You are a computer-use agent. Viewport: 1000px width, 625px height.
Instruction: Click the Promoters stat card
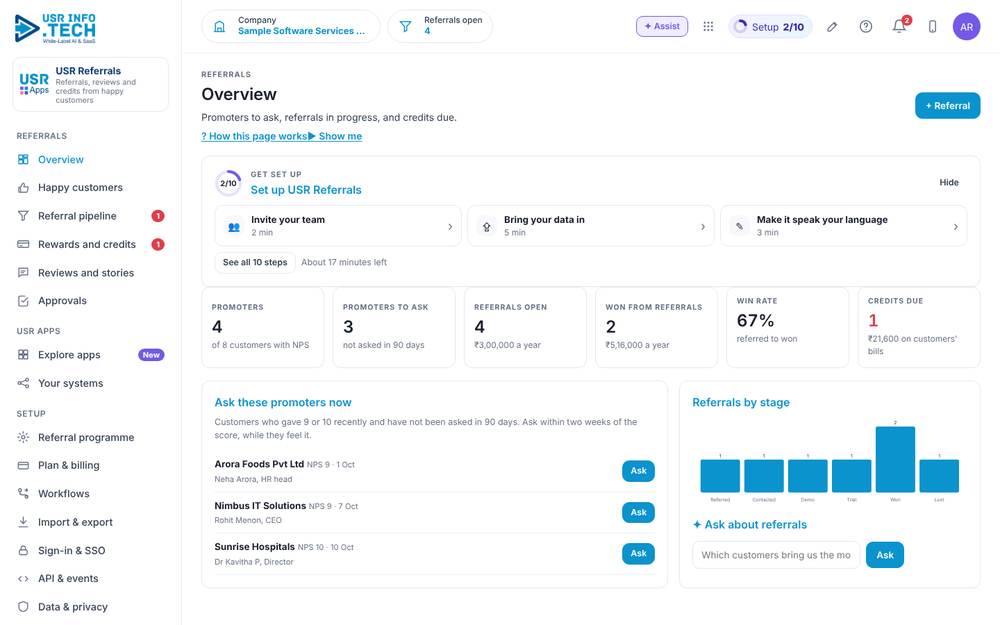point(263,327)
